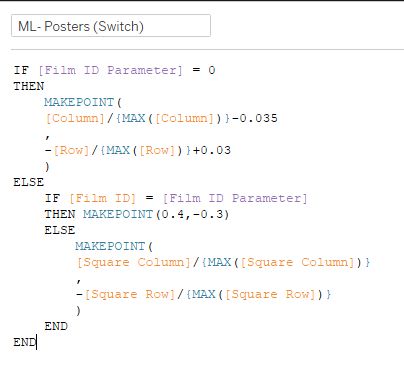Click the [Film ID Parameter] reference on first line
This screenshot has width=404, height=367.
coord(111,70)
